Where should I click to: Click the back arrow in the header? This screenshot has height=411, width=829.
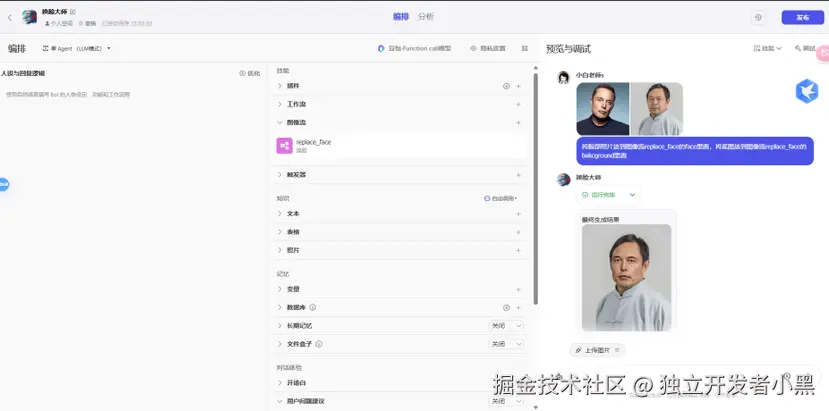(x=9, y=17)
